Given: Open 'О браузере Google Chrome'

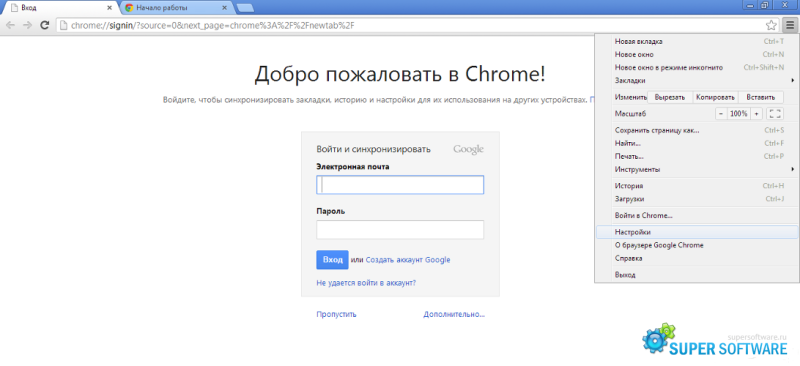Looking at the screenshot, I should pyautogui.click(x=697, y=245).
